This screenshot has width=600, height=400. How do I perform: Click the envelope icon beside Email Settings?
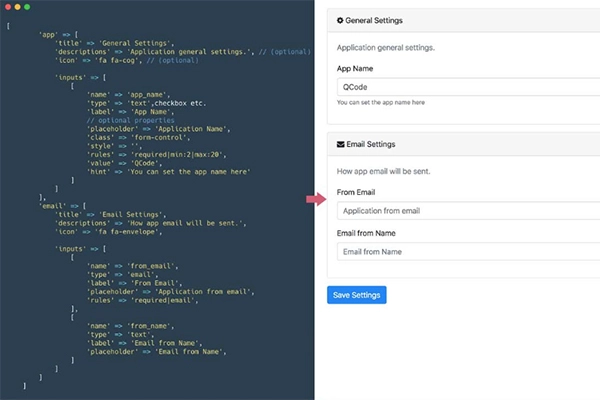pyautogui.click(x=341, y=144)
